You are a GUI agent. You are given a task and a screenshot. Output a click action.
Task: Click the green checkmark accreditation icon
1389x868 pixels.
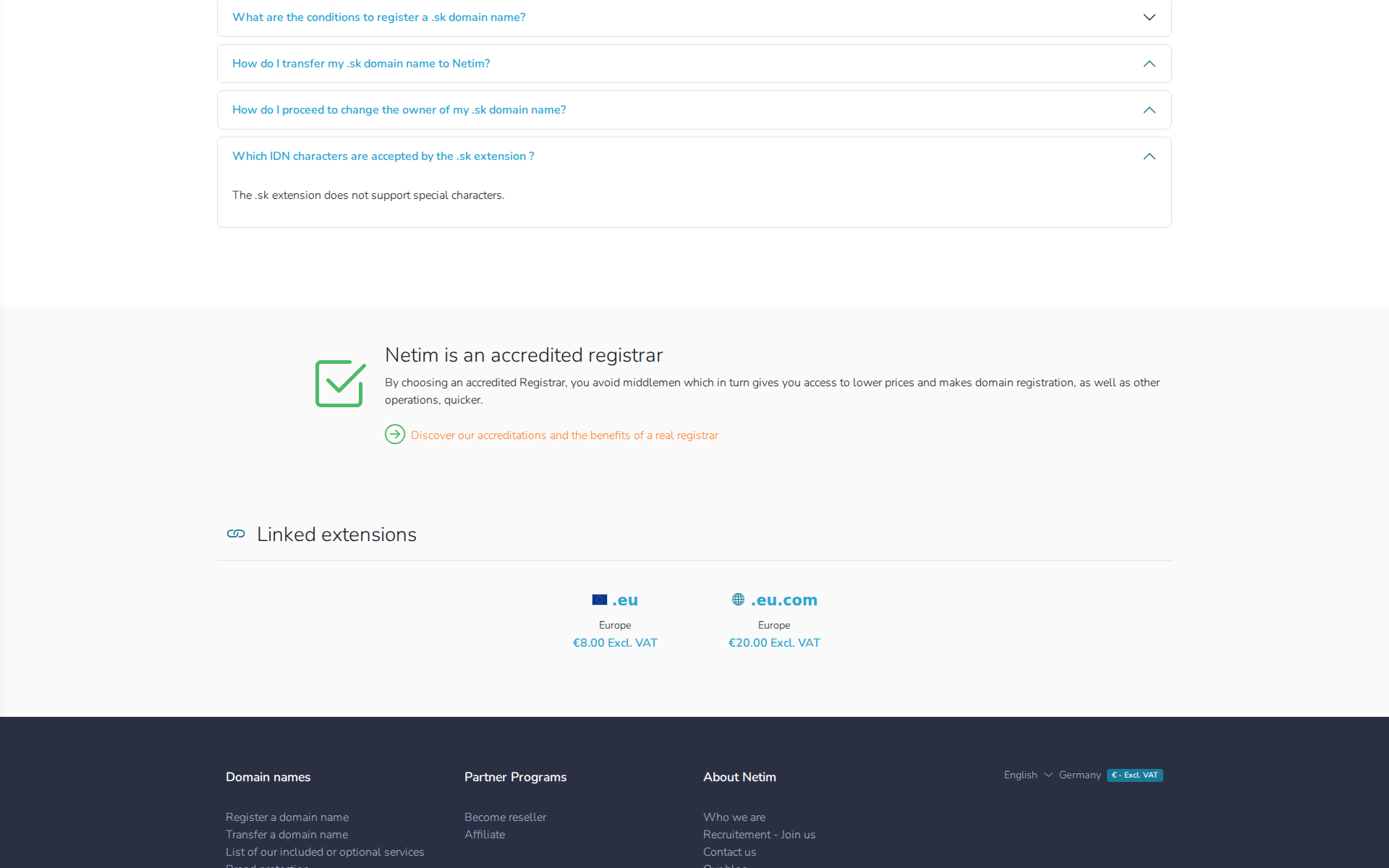click(340, 383)
